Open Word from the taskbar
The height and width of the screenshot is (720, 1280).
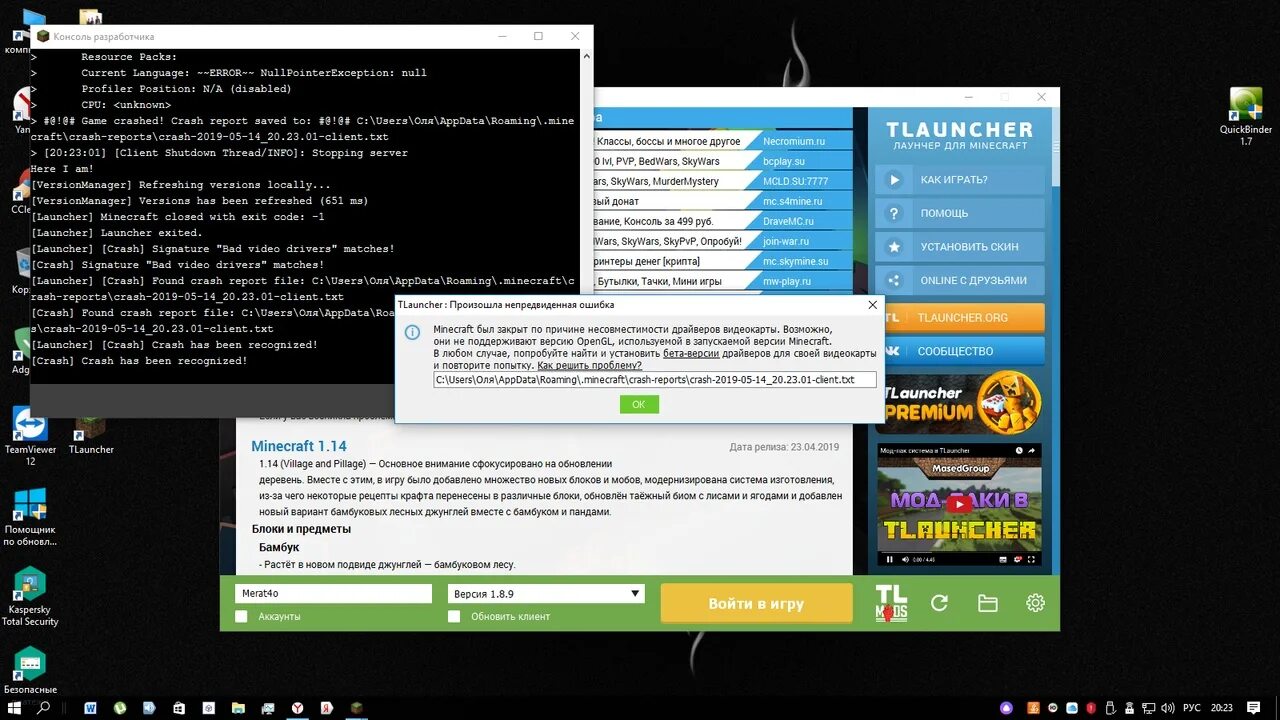coord(91,707)
